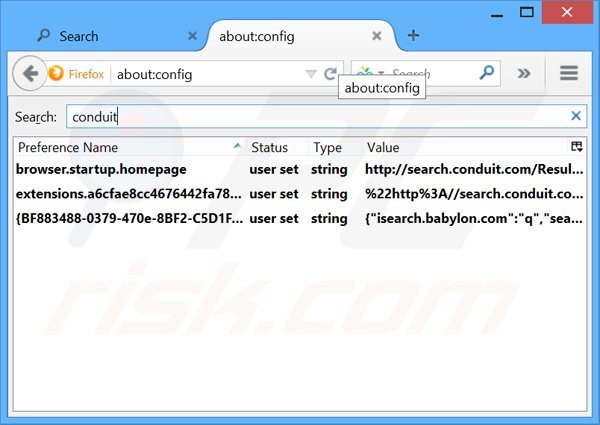Reload the page with the refresh icon
The width and height of the screenshot is (600, 425).
pos(331,73)
